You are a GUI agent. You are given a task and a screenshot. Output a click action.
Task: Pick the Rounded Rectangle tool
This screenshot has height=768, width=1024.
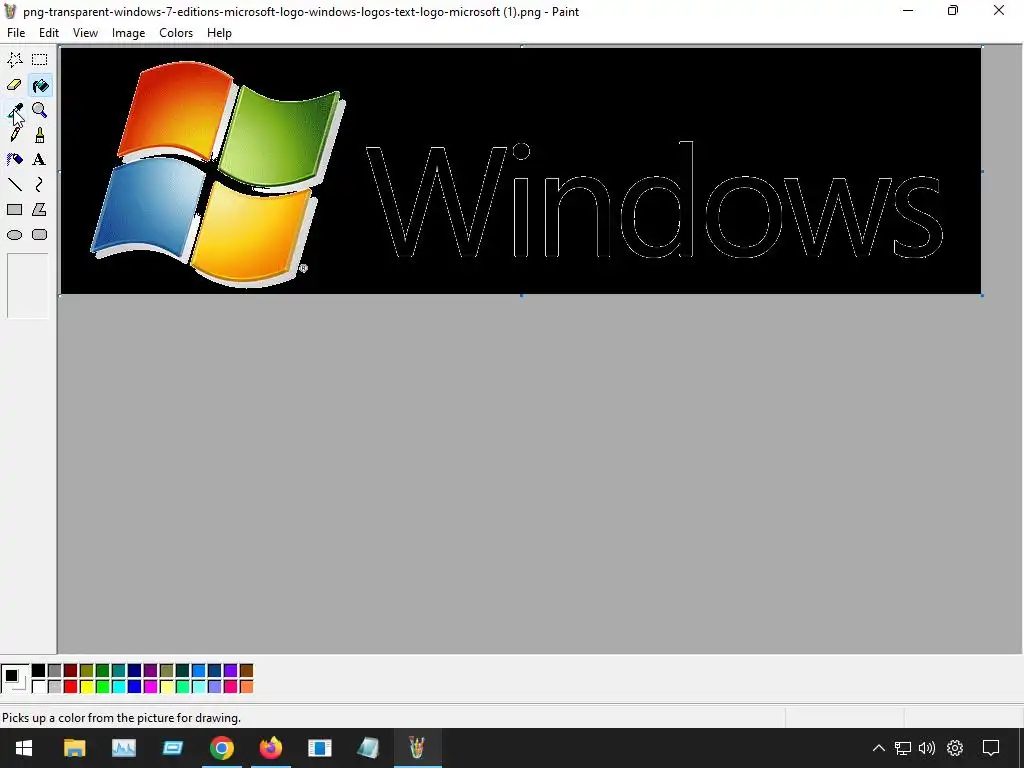pyautogui.click(x=40, y=234)
